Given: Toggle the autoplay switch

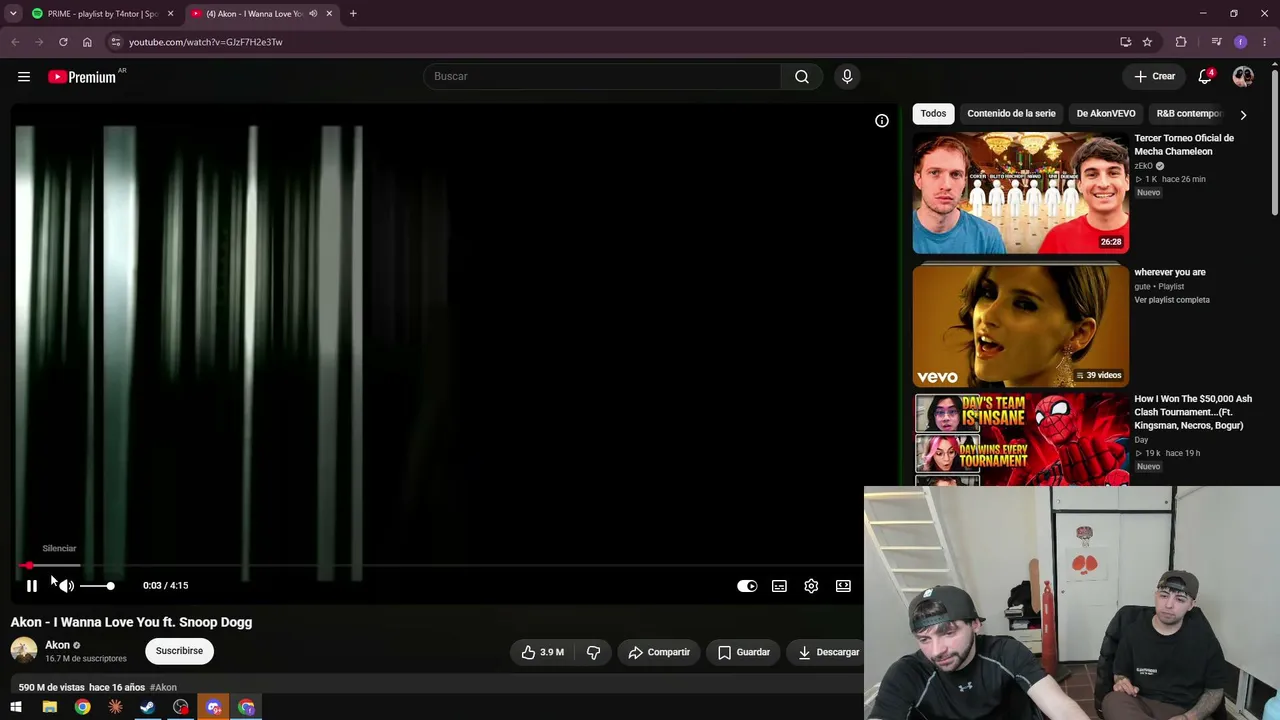Looking at the screenshot, I should pos(747,586).
